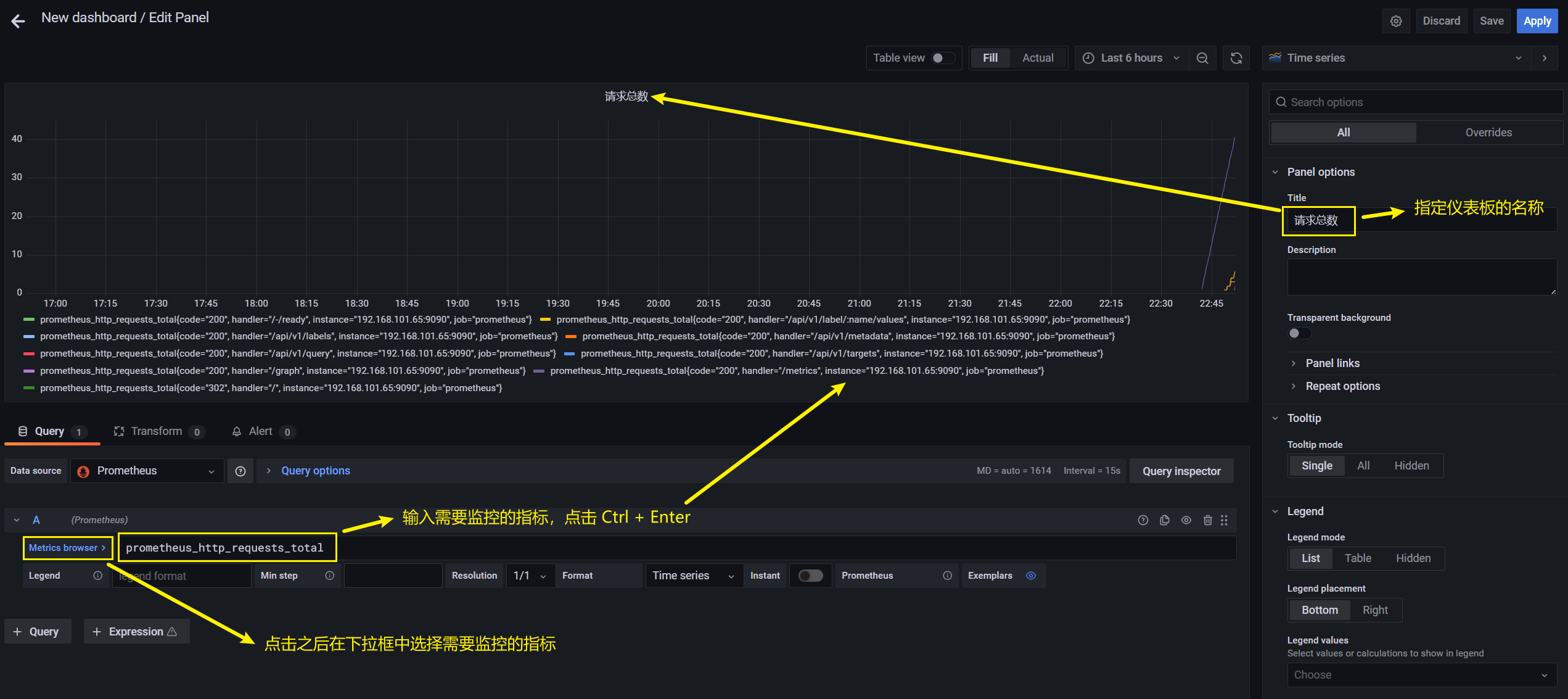Open the Prometheus data source dropdown
Image resolution: width=1568 pixels, height=699 pixels.
coord(147,471)
